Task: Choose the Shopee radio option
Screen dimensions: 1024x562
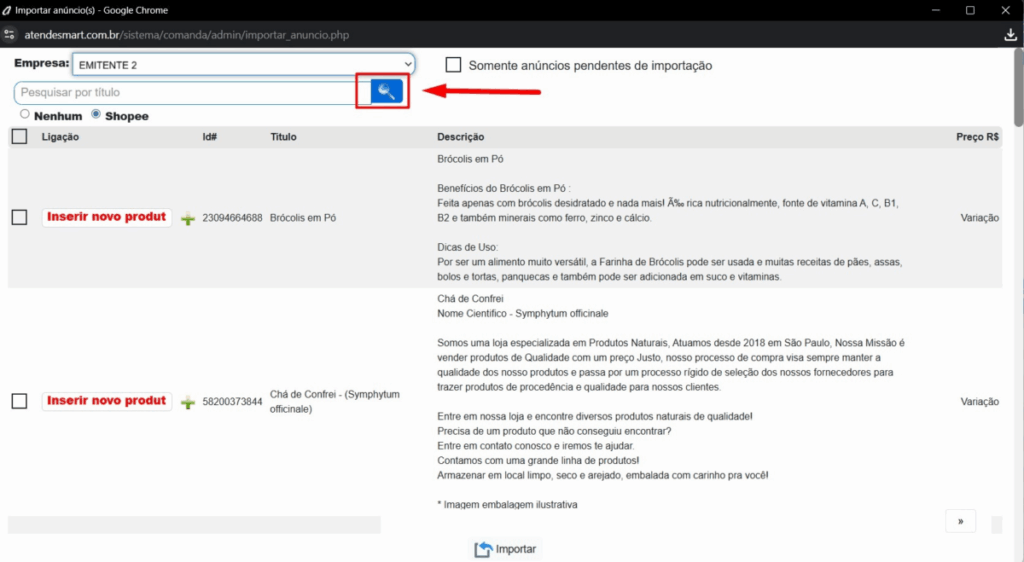Action: click(x=96, y=115)
